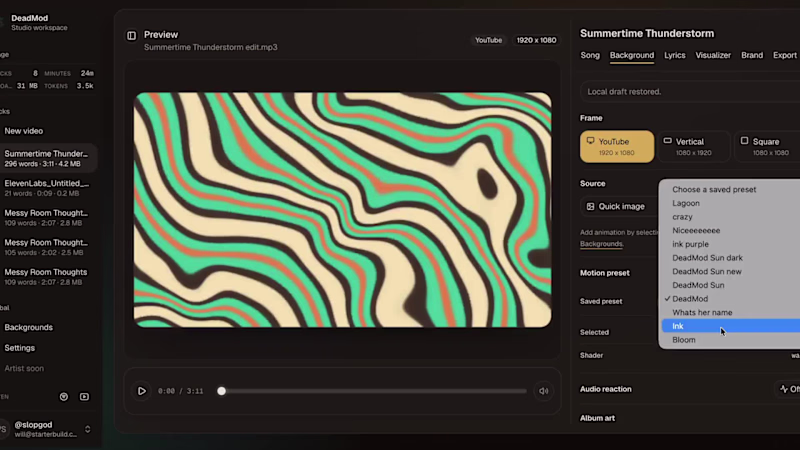Switch to the Background tab
The width and height of the screenshot is (800, 450).
tap(632, 55)
